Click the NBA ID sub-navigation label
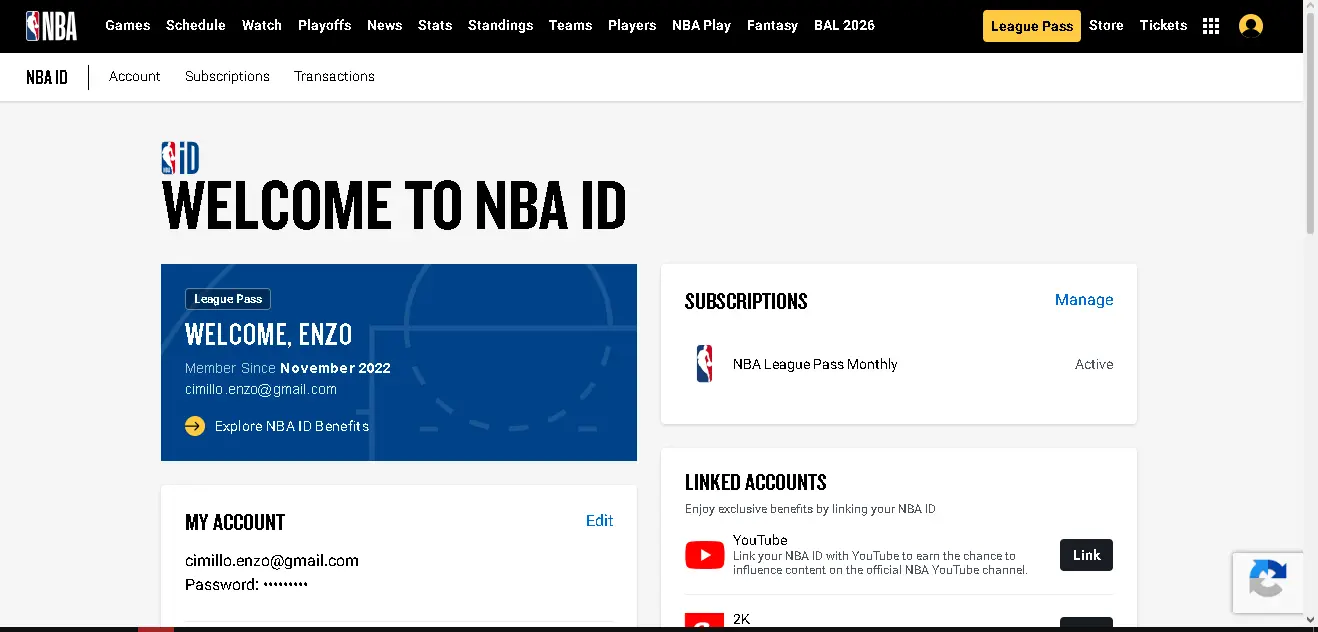Screen dimensions: 1318x632 [47, 77]
